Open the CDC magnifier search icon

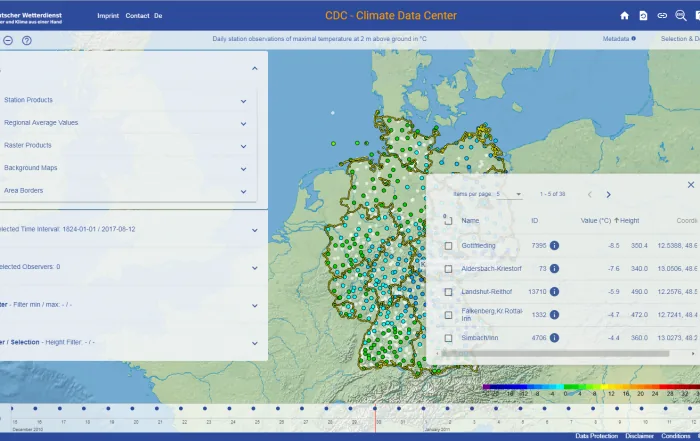681,16
